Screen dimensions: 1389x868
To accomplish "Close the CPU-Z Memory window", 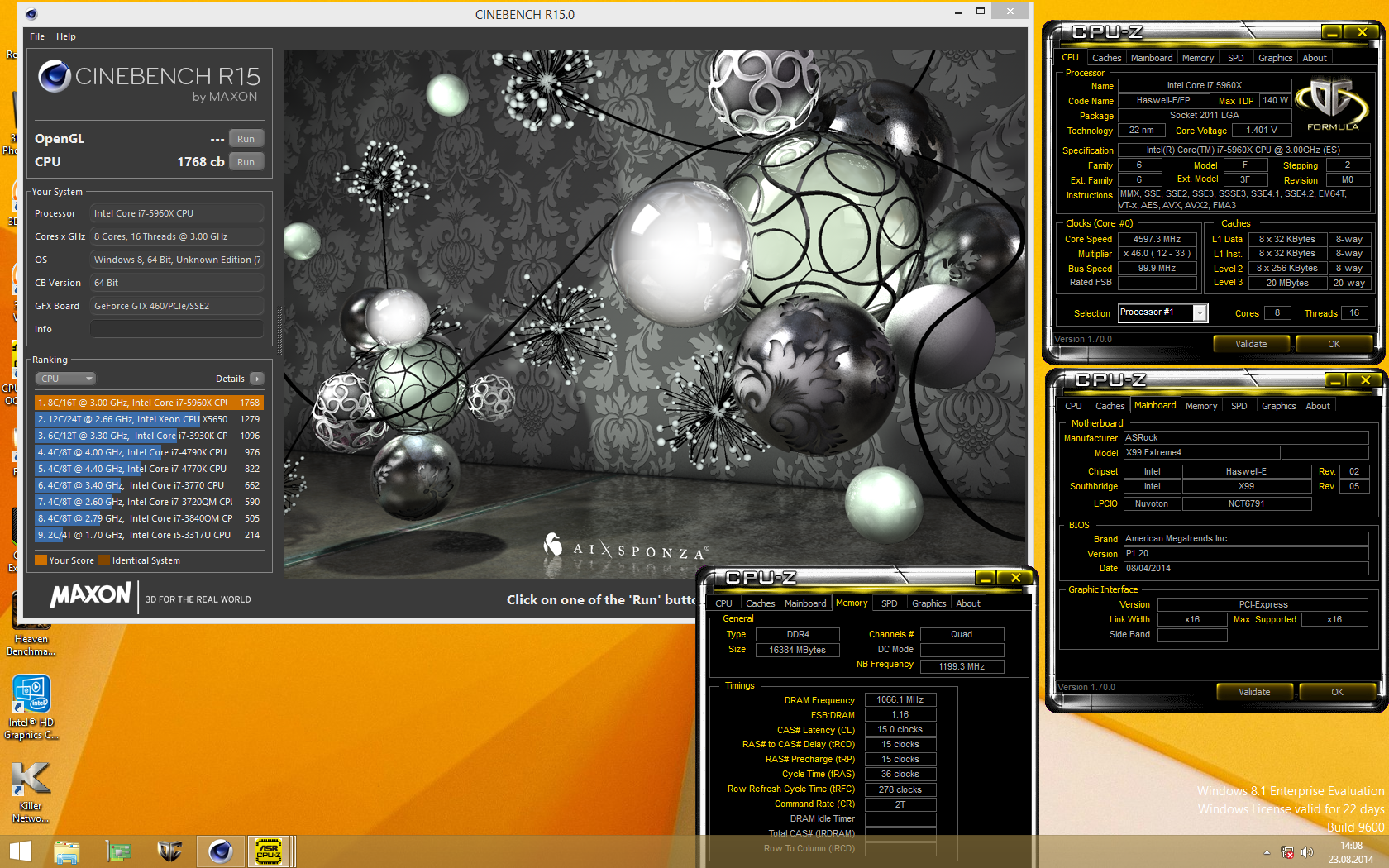I will (1014, 578).
